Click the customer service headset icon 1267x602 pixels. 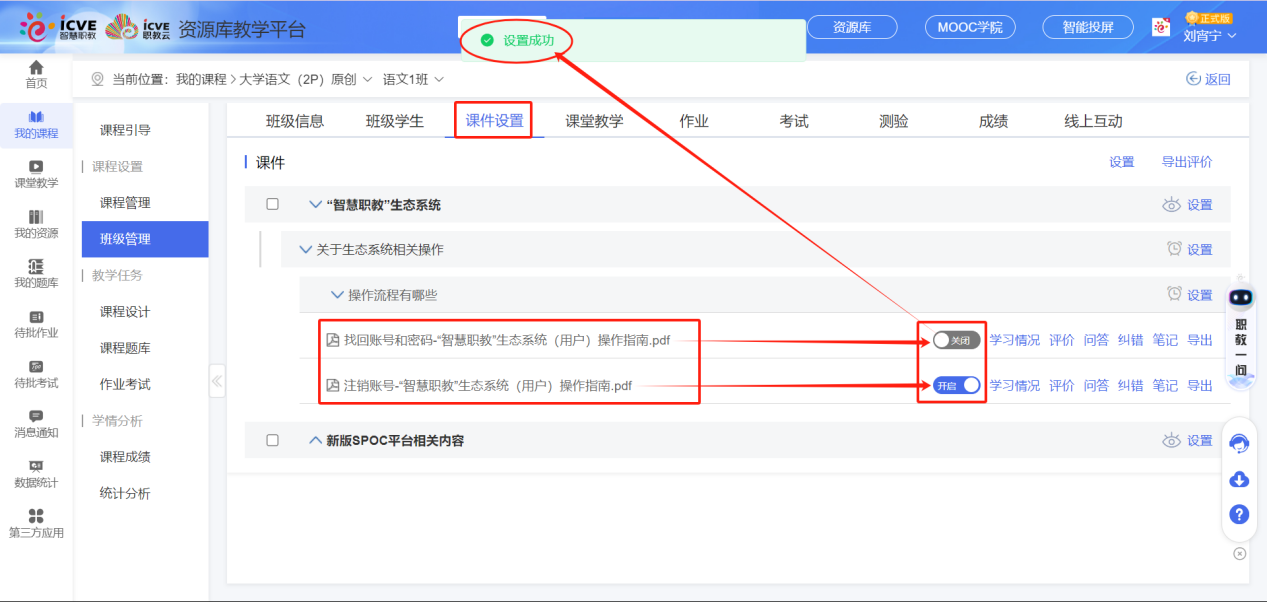(x=1238, y=445)
